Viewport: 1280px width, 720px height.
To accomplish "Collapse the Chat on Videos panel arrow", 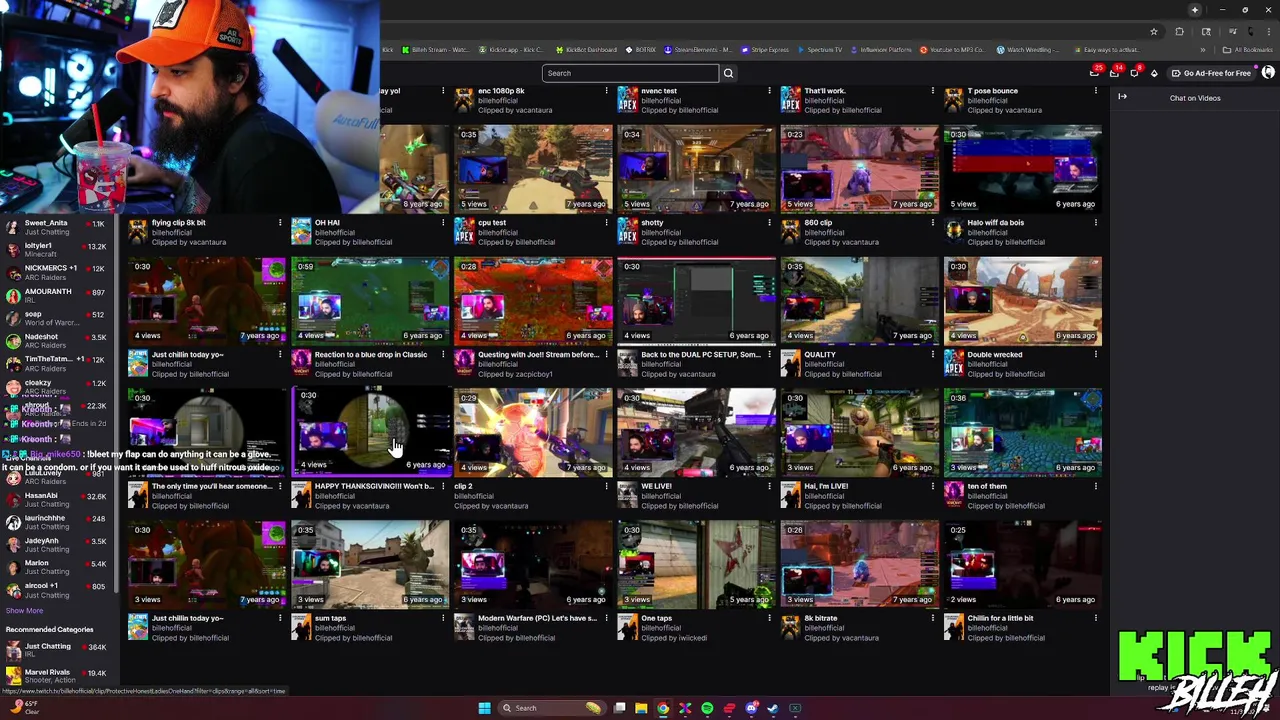I will 1122,97.
